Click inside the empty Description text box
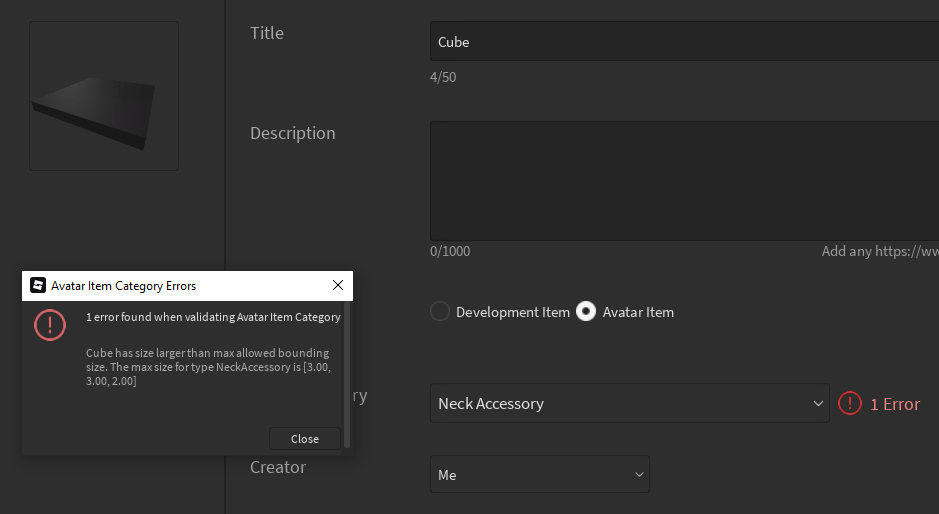 (x=684, y=181)
